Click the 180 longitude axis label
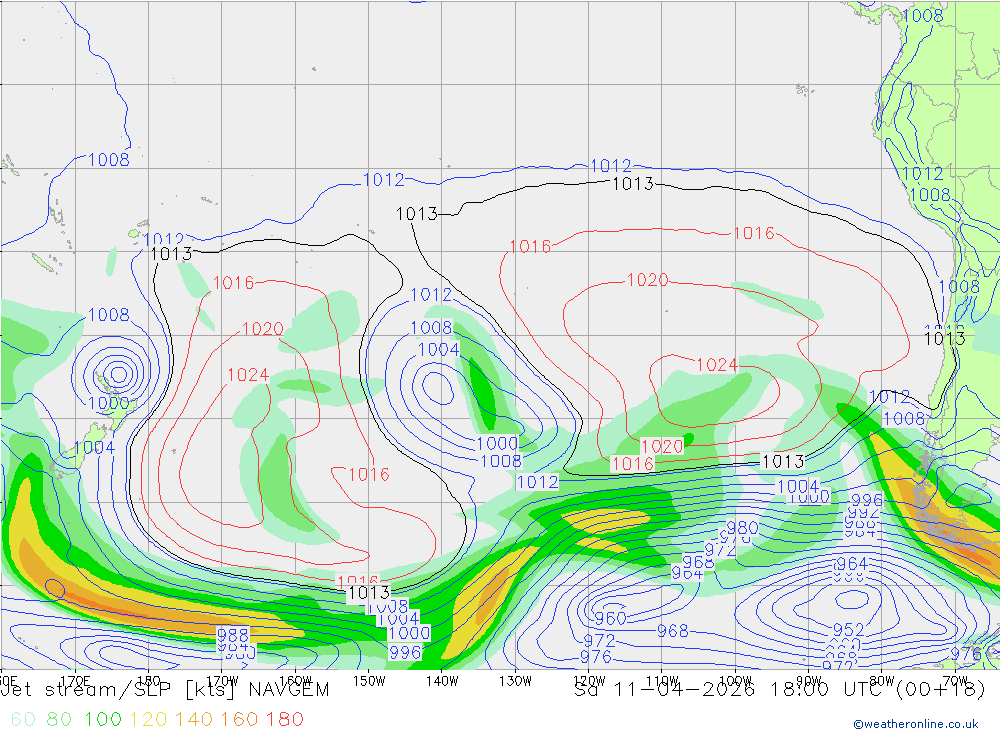Image resolution: width=1000 pixels, height=733 pixels. 149,681
